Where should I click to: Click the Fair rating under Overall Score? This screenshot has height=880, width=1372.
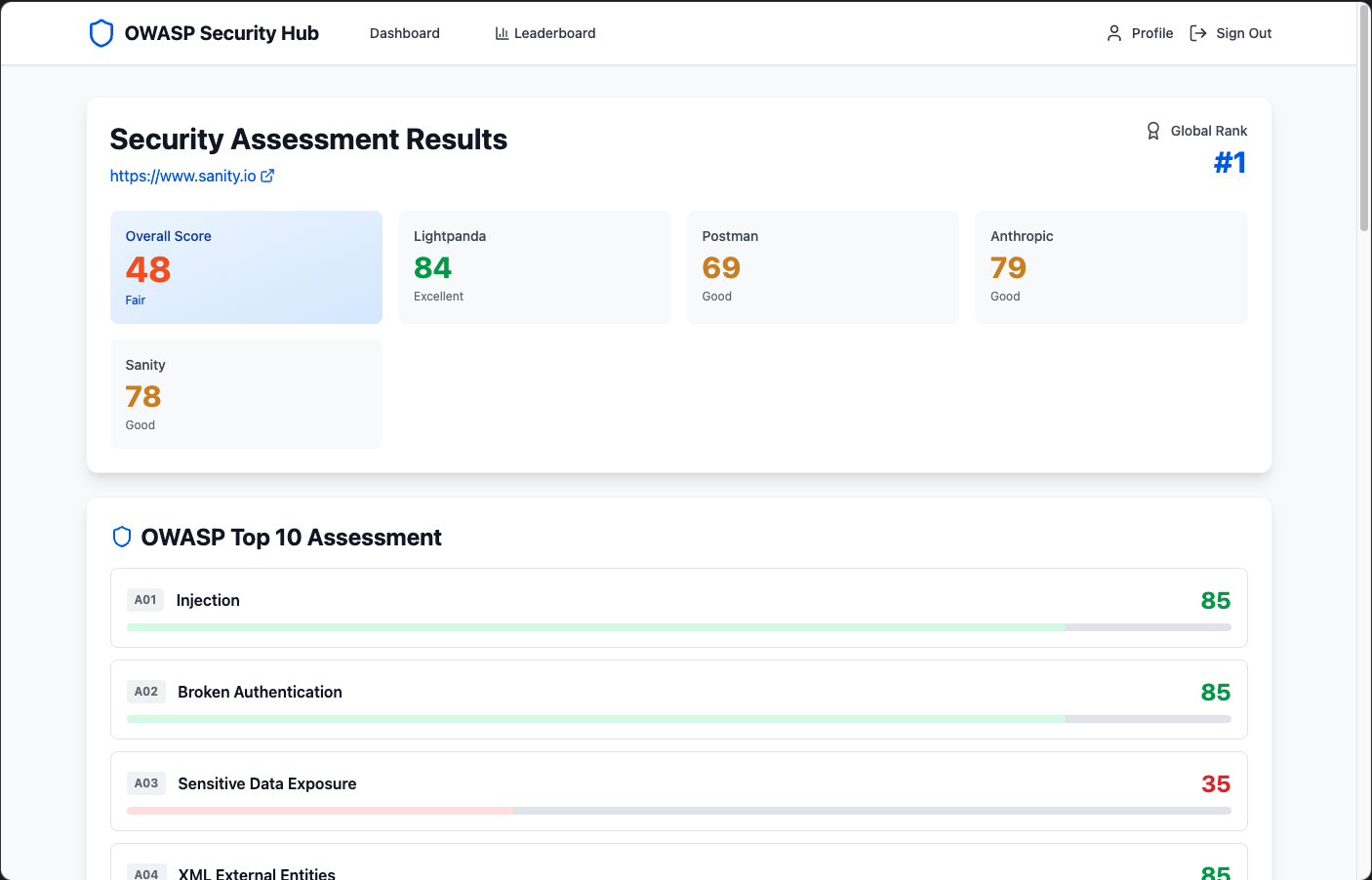[x=136, y=300]
